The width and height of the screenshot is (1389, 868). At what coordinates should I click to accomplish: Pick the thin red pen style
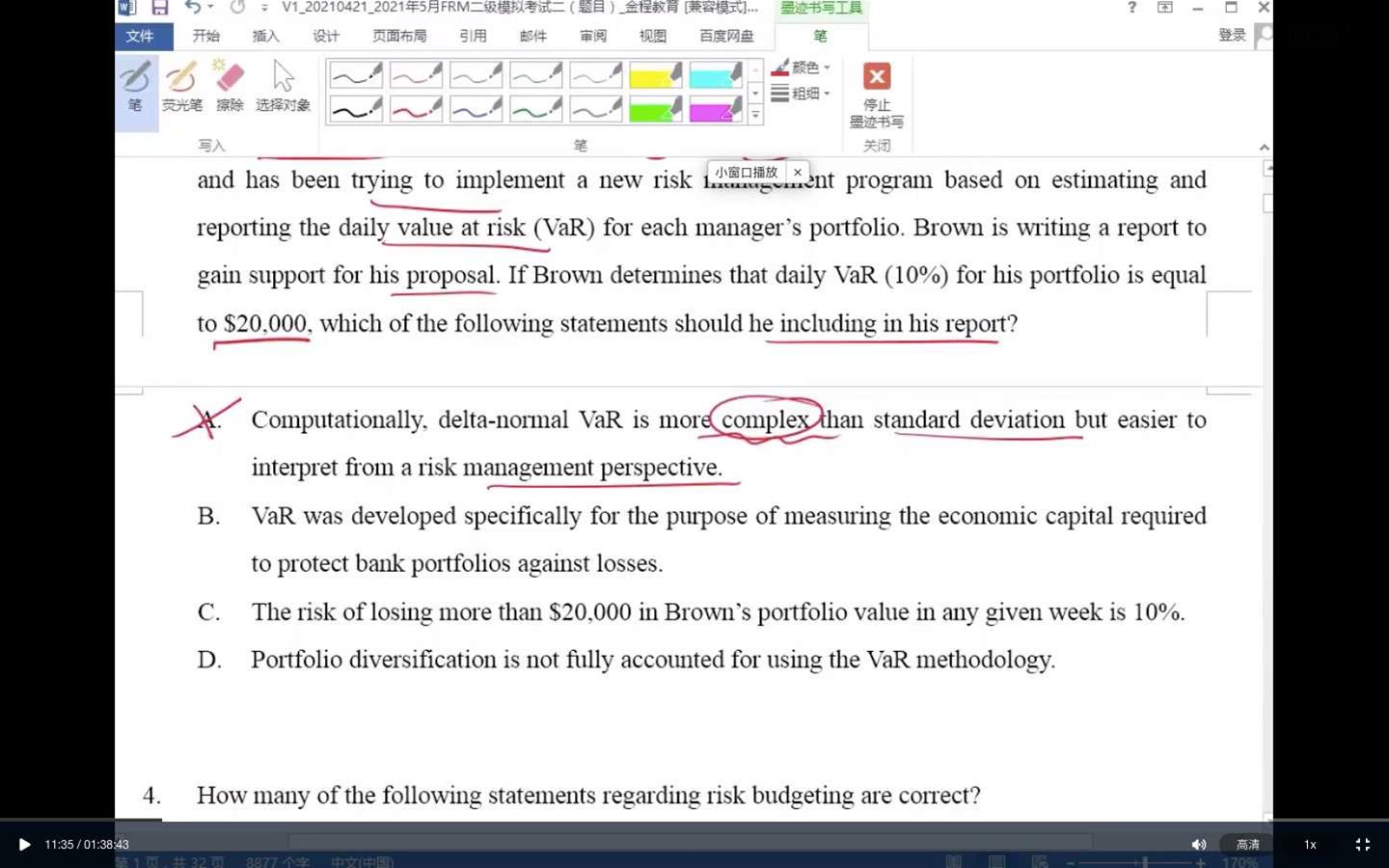(416, 74)
